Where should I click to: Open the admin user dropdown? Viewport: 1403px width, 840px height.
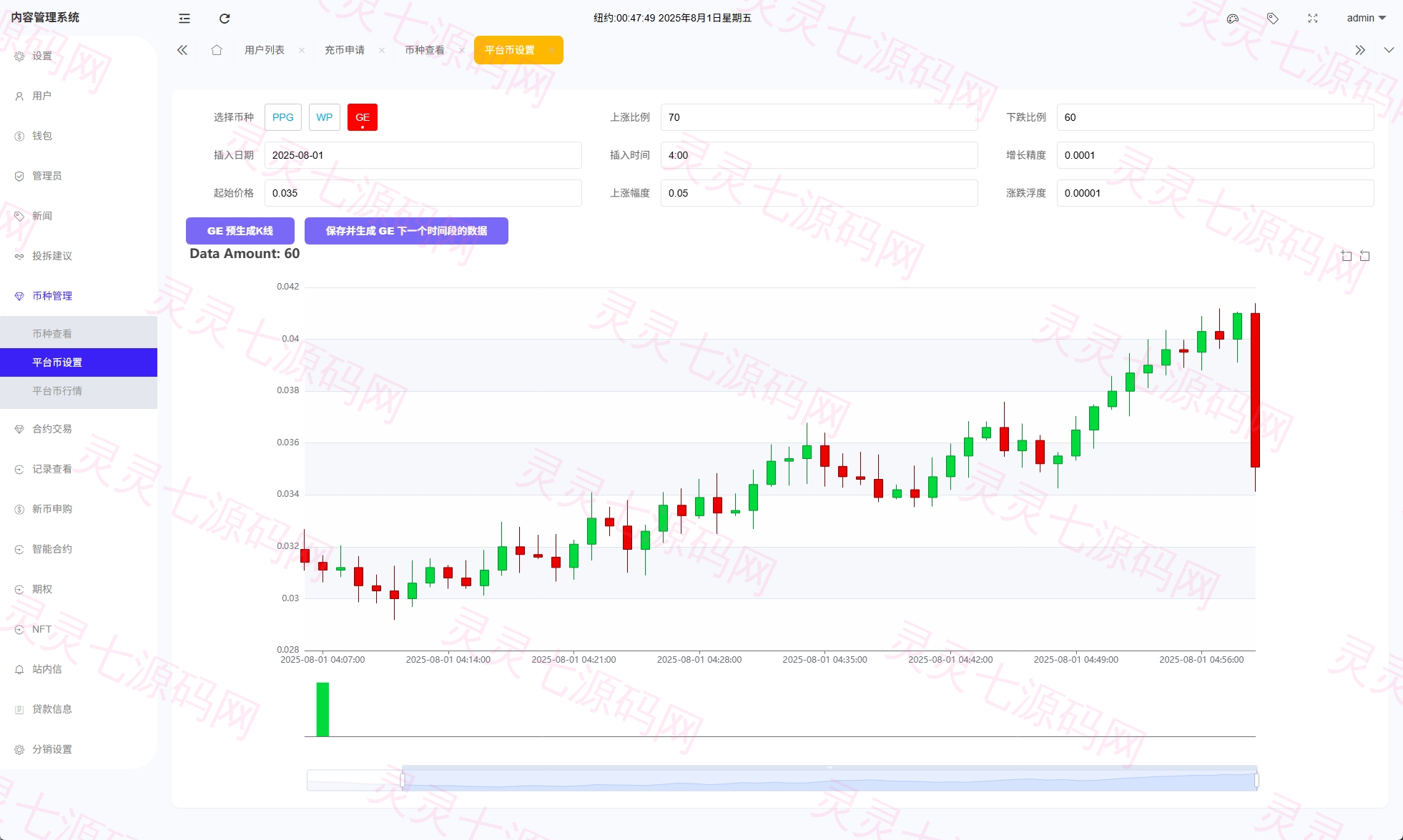coord(1366,19)
